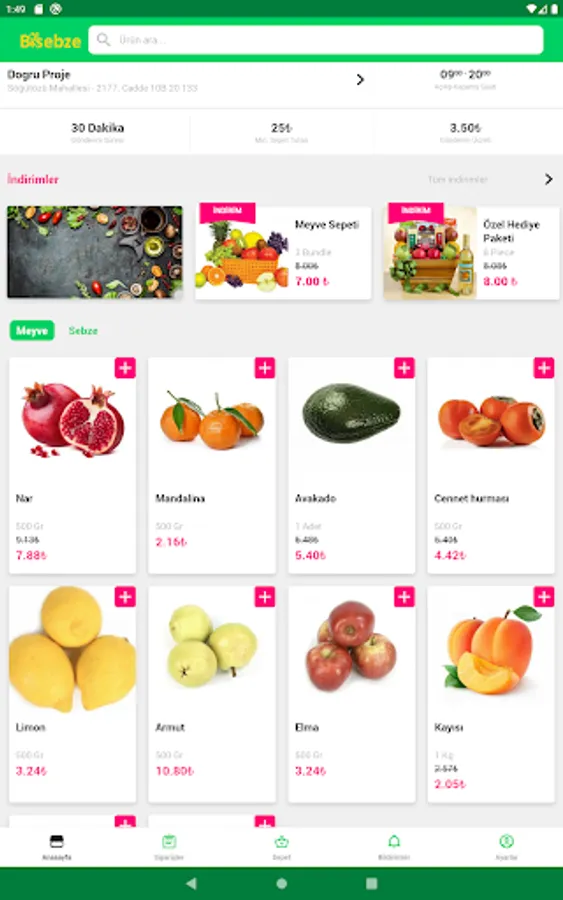Open the basket icon in bottom navigation

[x=281, y=847]
